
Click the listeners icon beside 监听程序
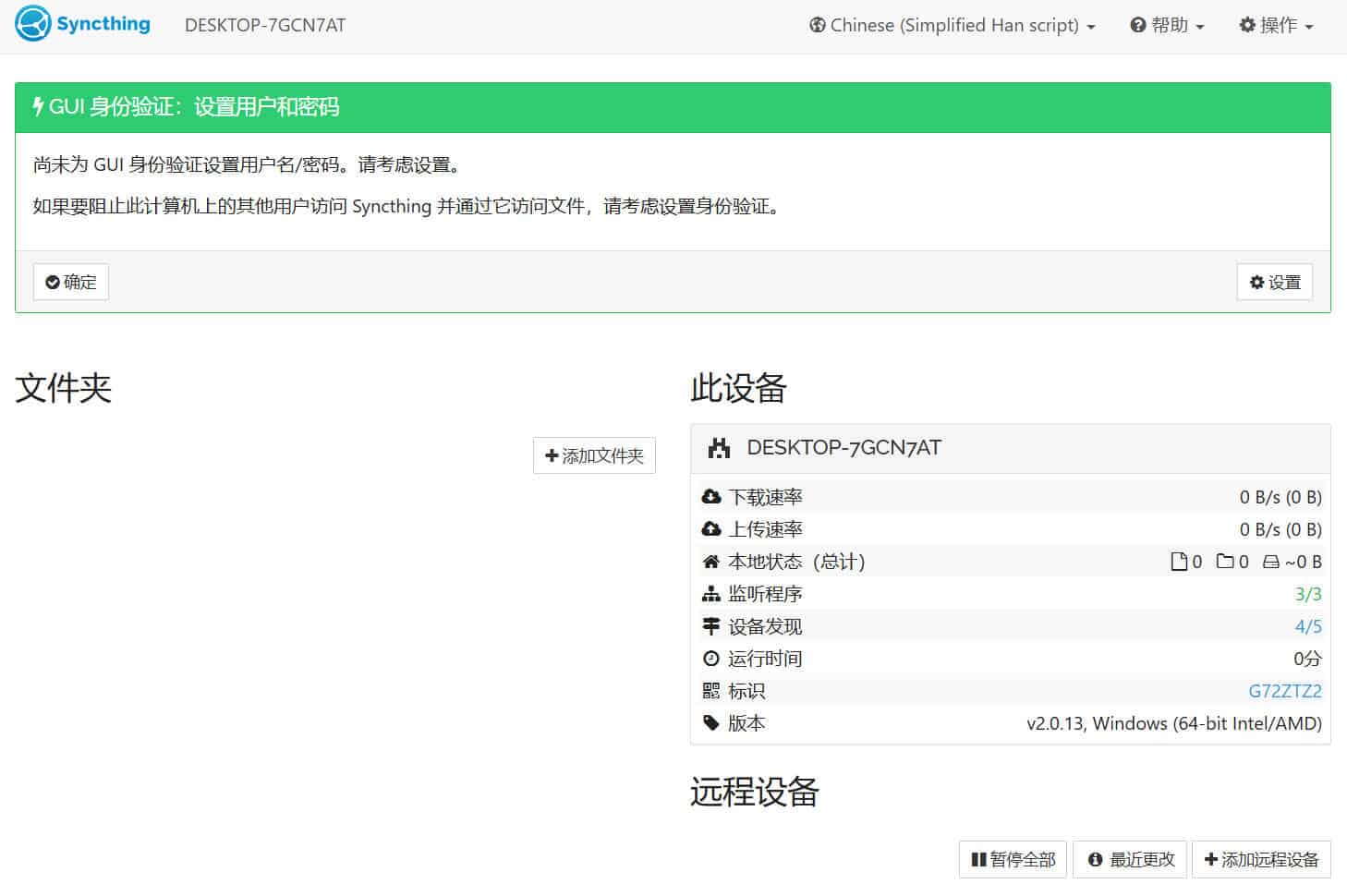[x=711, y=593]
